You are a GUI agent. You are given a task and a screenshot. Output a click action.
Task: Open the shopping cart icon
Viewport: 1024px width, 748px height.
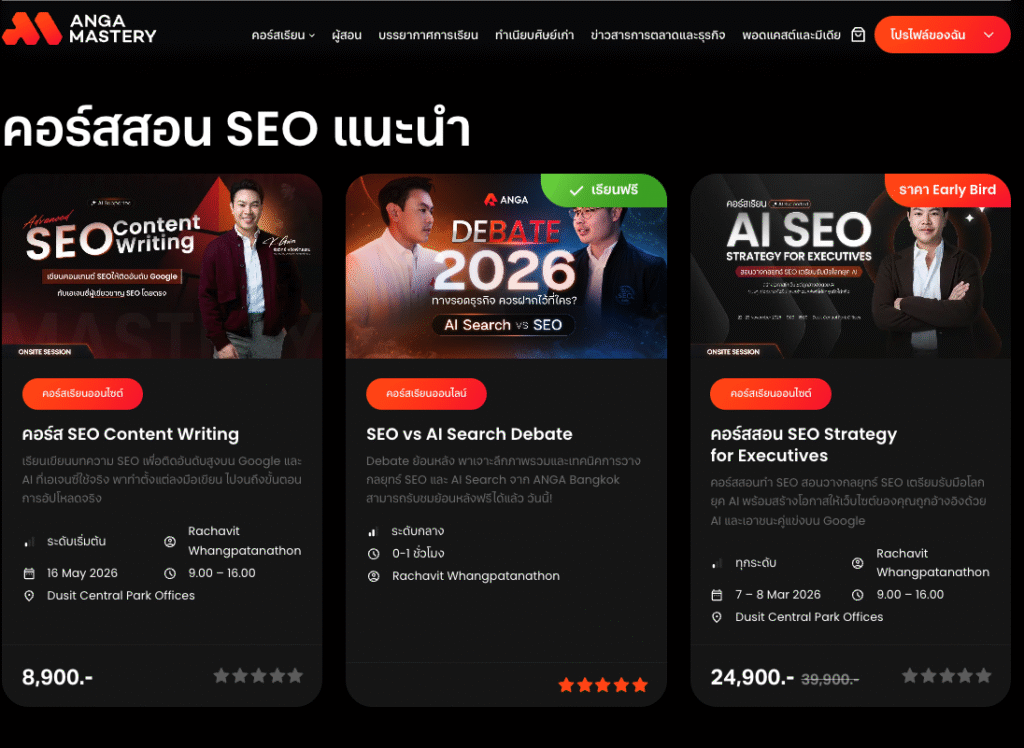click(858, 35)
